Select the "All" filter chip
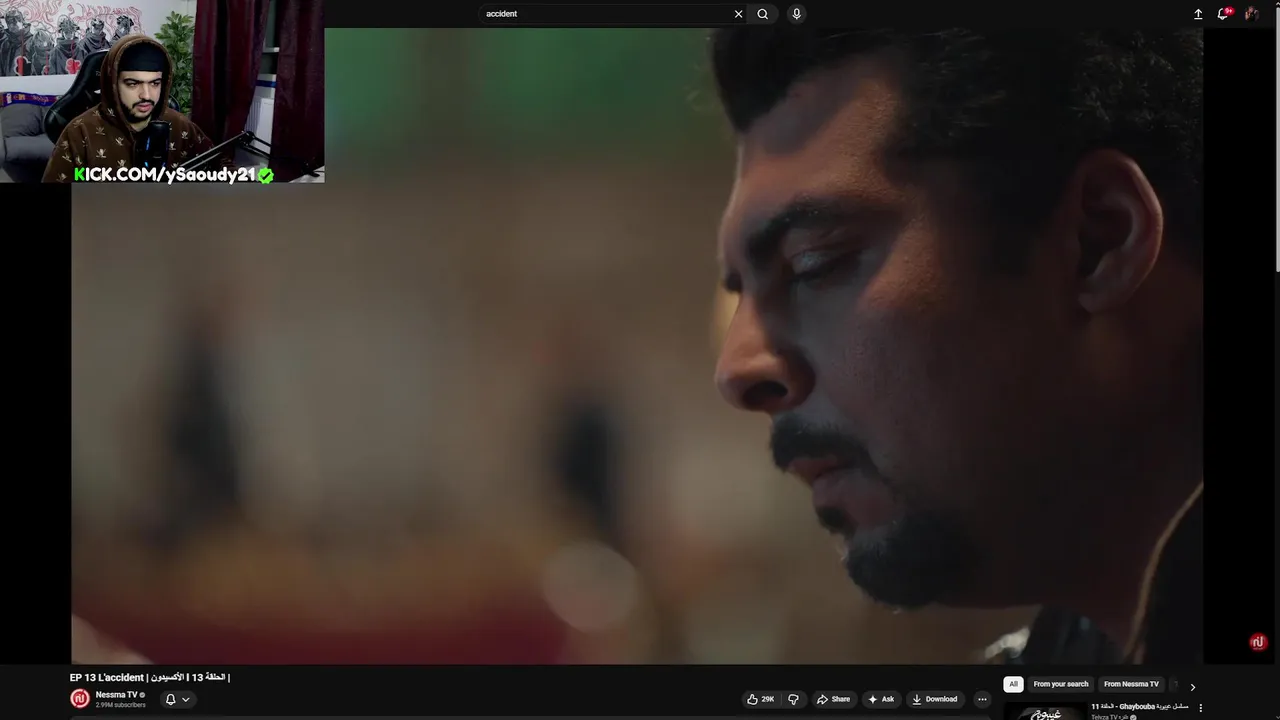This screenshot has width=1280, height=720. (1013, 685)
